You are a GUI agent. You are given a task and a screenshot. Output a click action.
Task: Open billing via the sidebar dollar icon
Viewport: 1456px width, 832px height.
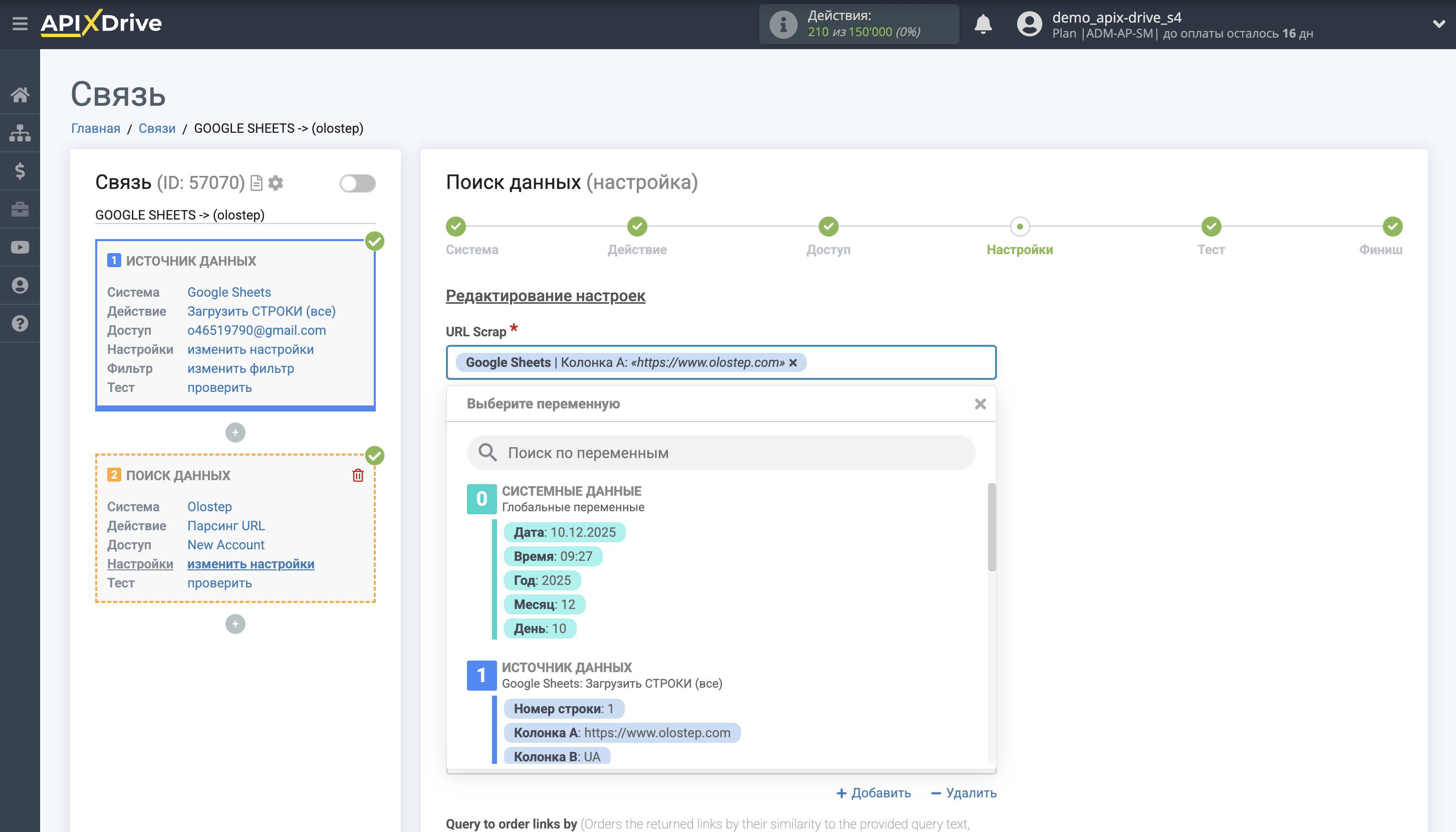pyautogui.click(x=21, y=171)
